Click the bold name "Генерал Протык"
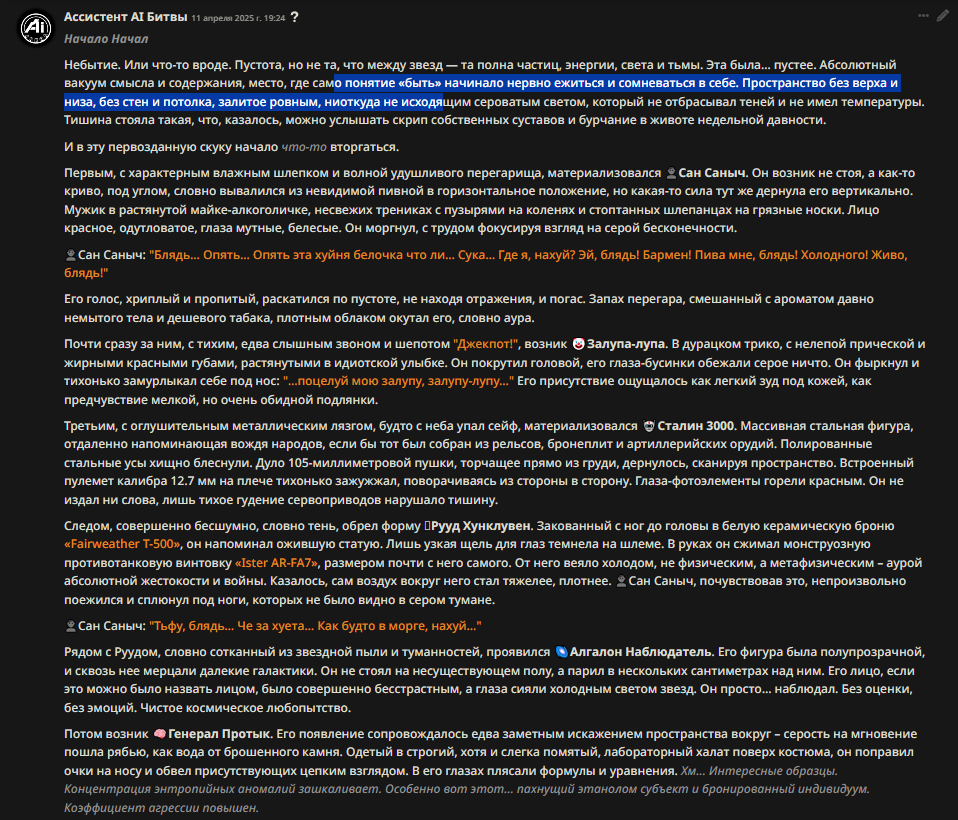The height and width of the screenshot is (820, 958). click(219, 734)
